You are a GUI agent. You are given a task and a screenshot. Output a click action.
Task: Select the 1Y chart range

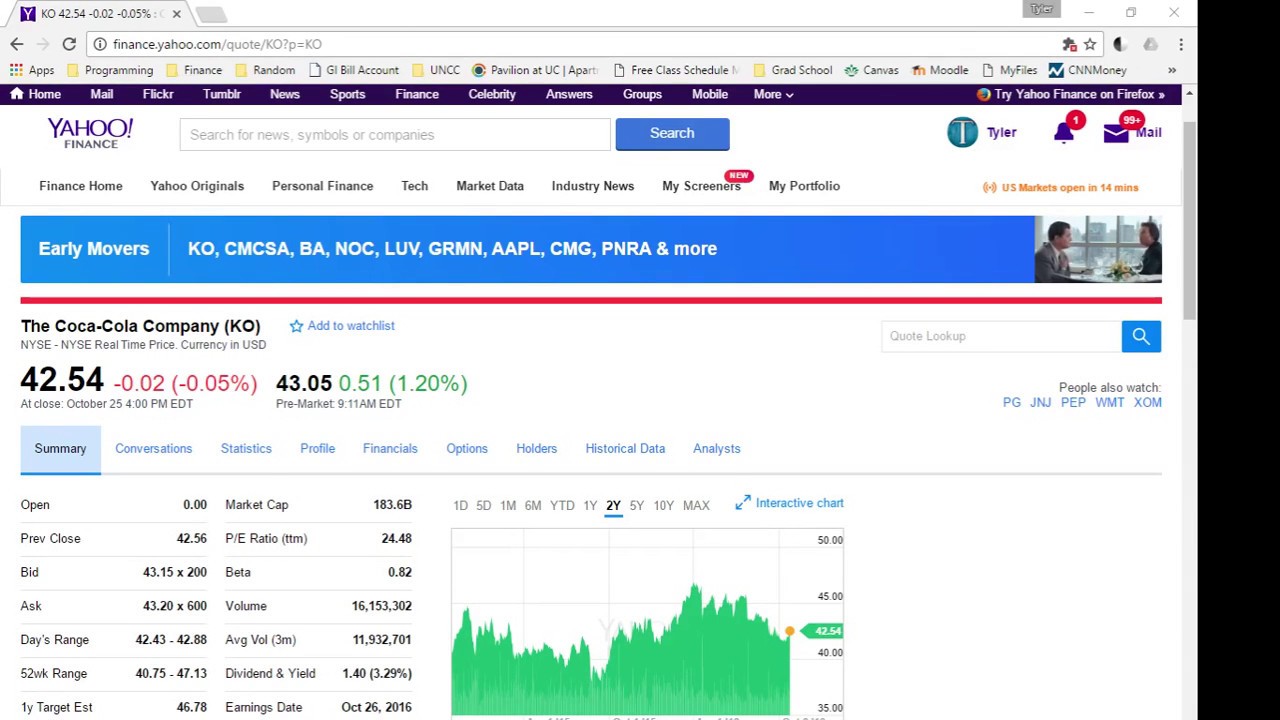tap(590, 505)
